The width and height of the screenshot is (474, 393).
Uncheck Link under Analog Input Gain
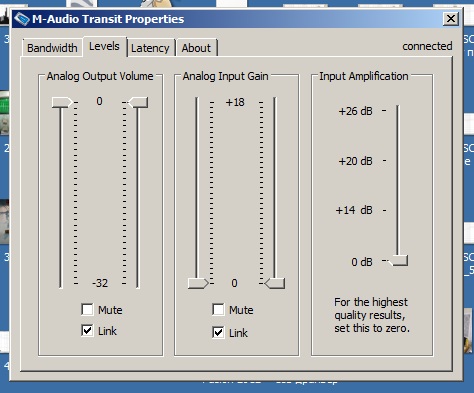point(218,332)
